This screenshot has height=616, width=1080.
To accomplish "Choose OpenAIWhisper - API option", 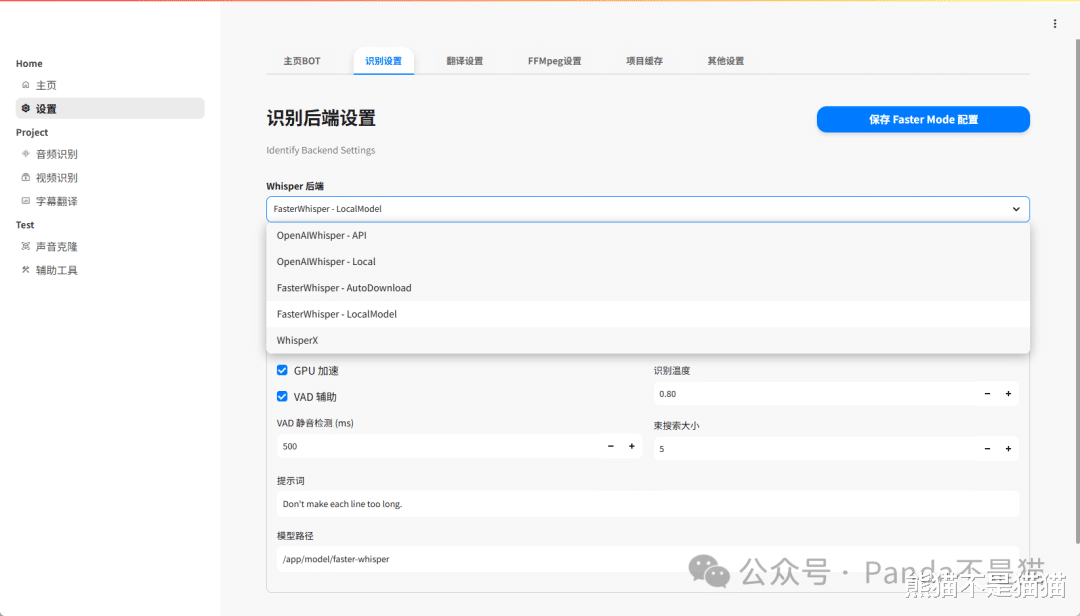I will [322, 236].
